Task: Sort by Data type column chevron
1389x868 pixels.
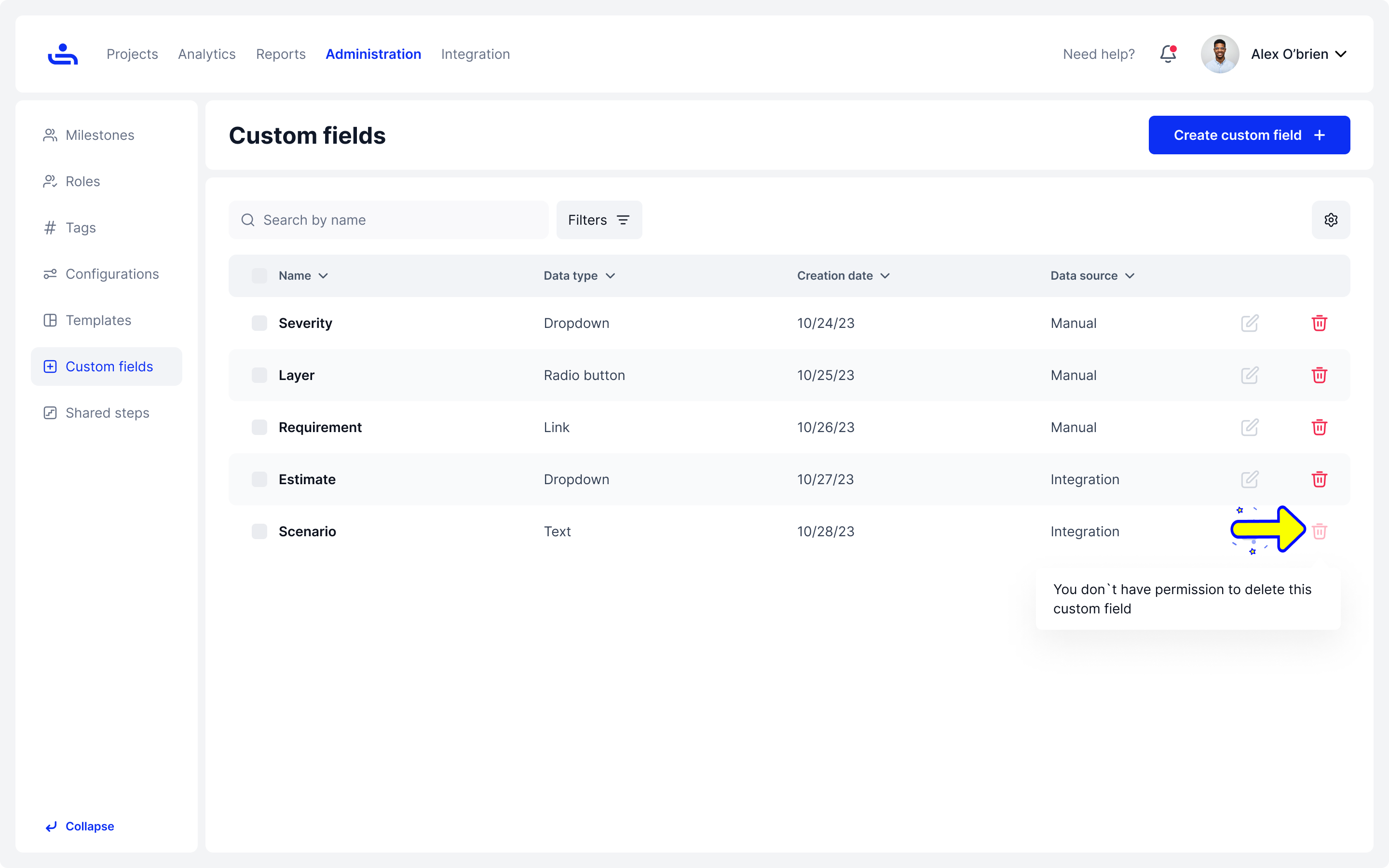Action: click(610, 276)
